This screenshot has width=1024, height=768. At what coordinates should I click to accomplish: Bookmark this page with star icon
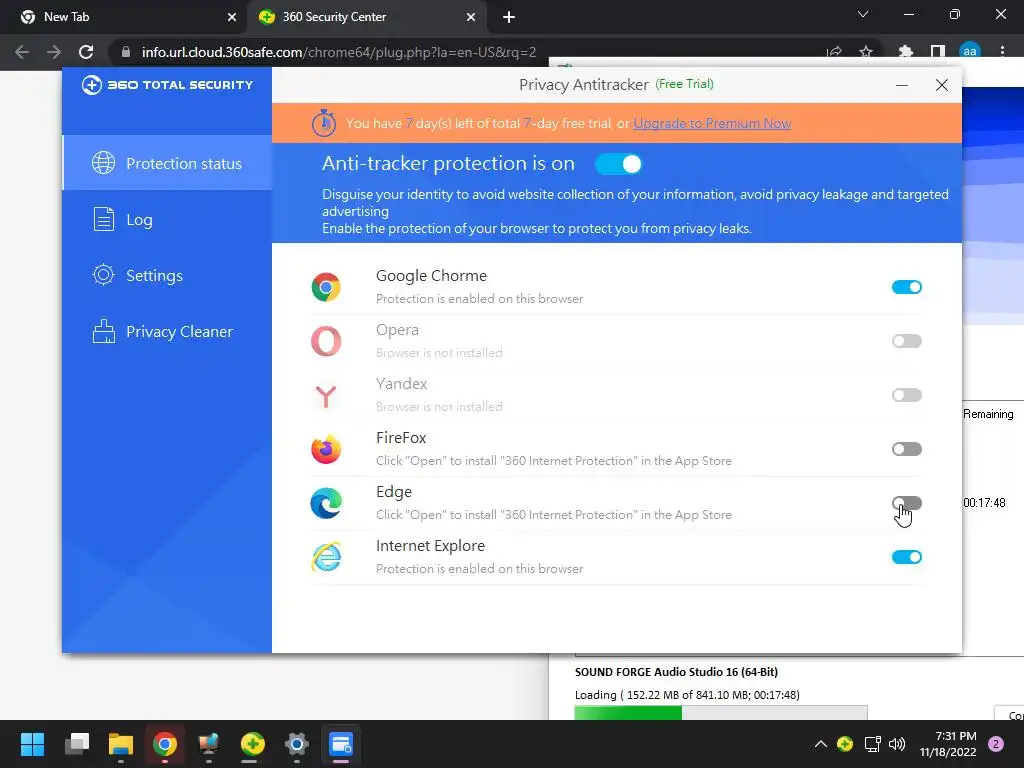coord(866,52)
